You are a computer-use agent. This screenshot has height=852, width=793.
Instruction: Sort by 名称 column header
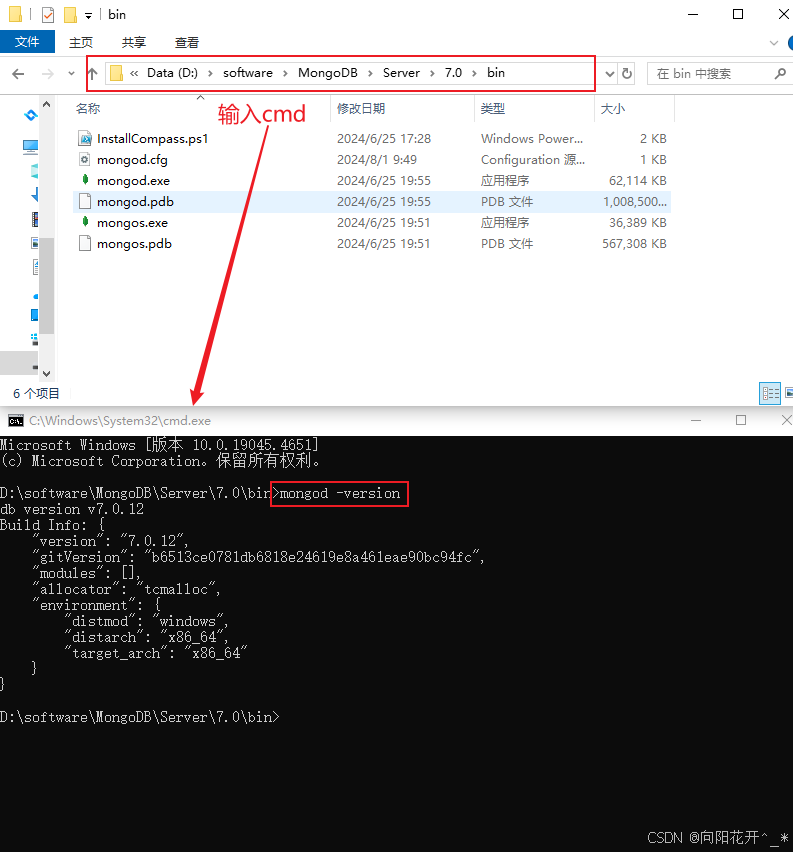pos(88,109)
